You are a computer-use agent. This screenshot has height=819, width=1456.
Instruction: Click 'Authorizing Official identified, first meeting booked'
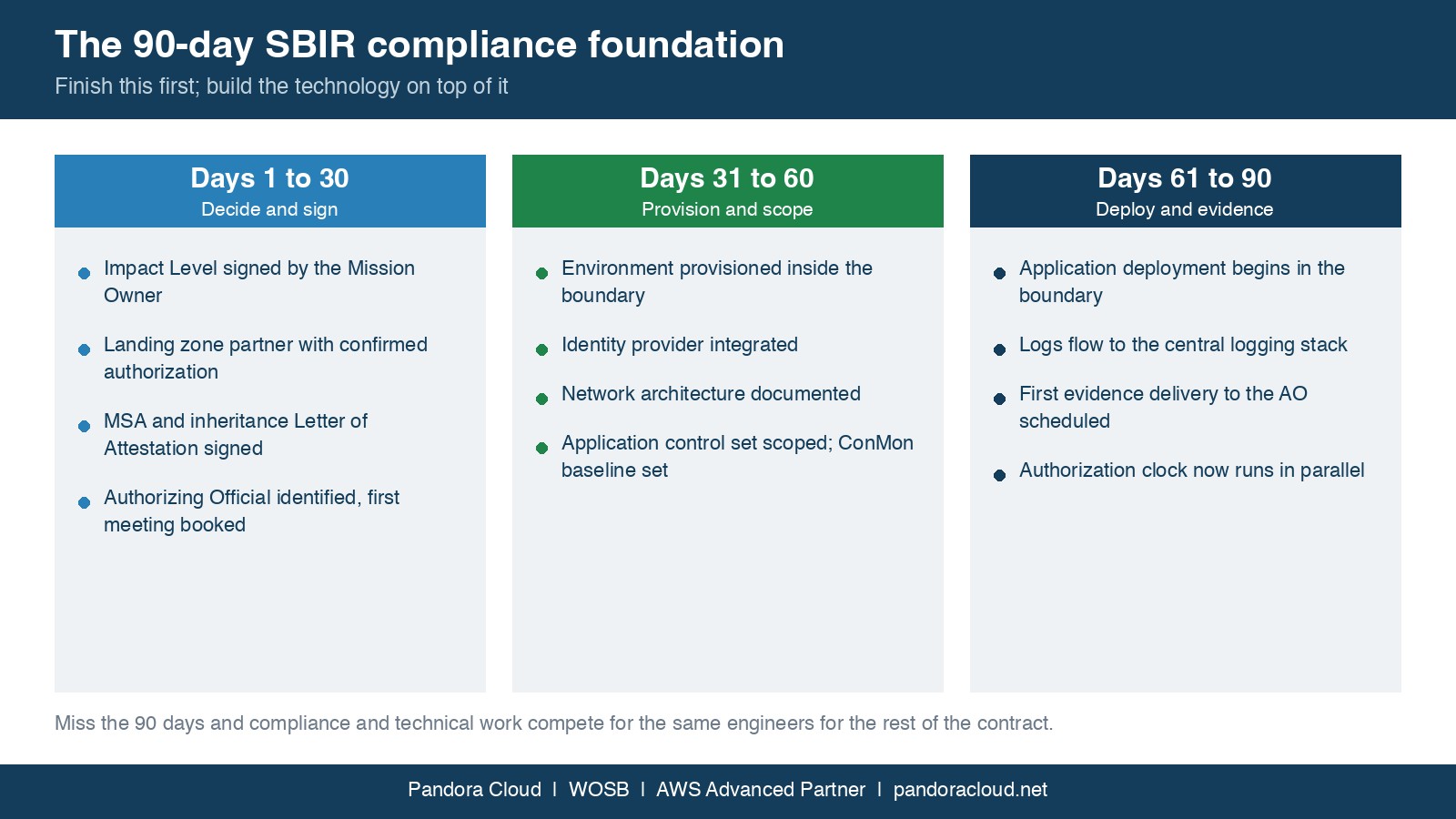click(252, 511)
